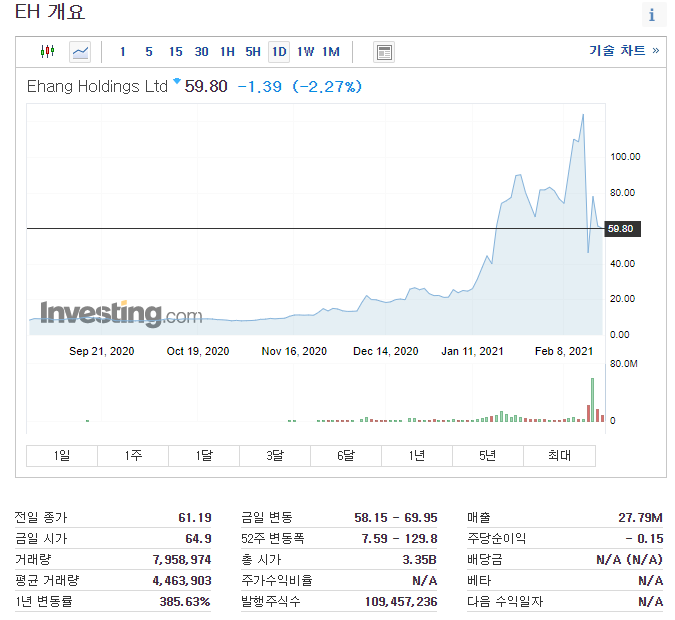This screenshot has height=620, width=675.
Task: Open the chart news/table layout icon
Action: click(x=384, y=52)
